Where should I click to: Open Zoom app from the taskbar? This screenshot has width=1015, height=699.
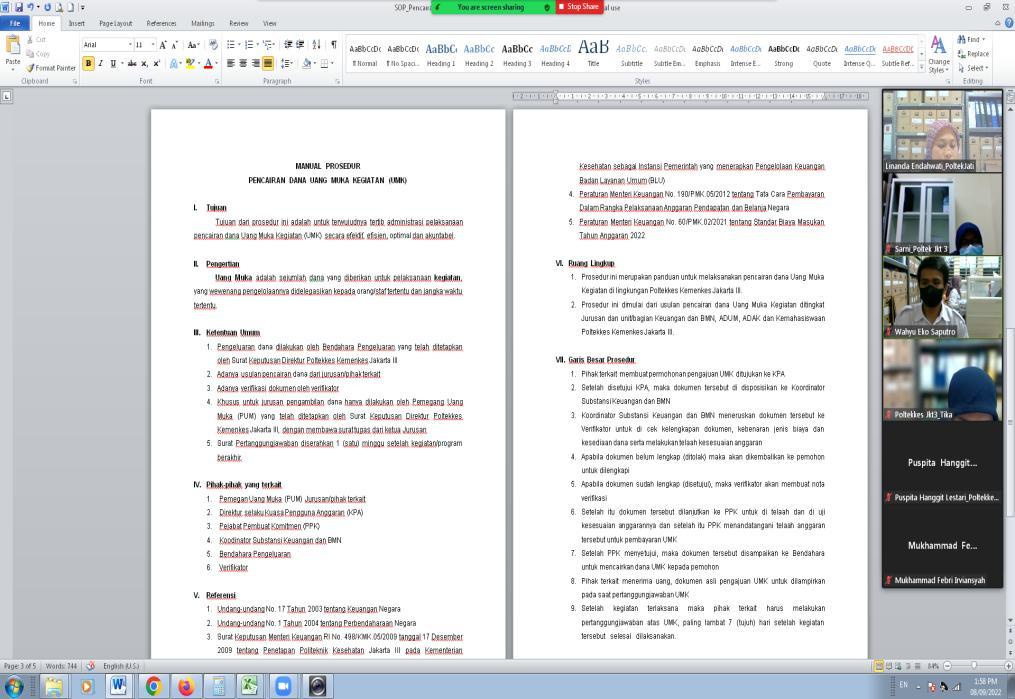(x=283, y=685)
